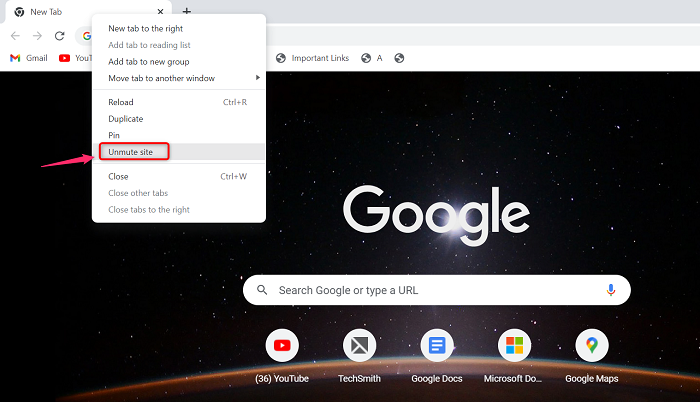Click the browser Forward arrow
The height and width of the screenshot is (402, 700).
38,36
